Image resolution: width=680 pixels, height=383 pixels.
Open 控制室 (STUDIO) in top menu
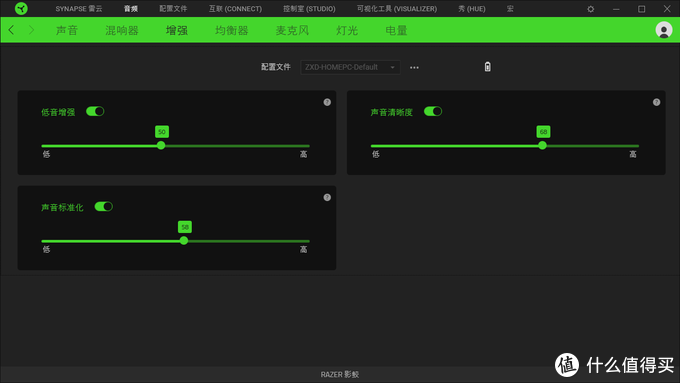309,9
